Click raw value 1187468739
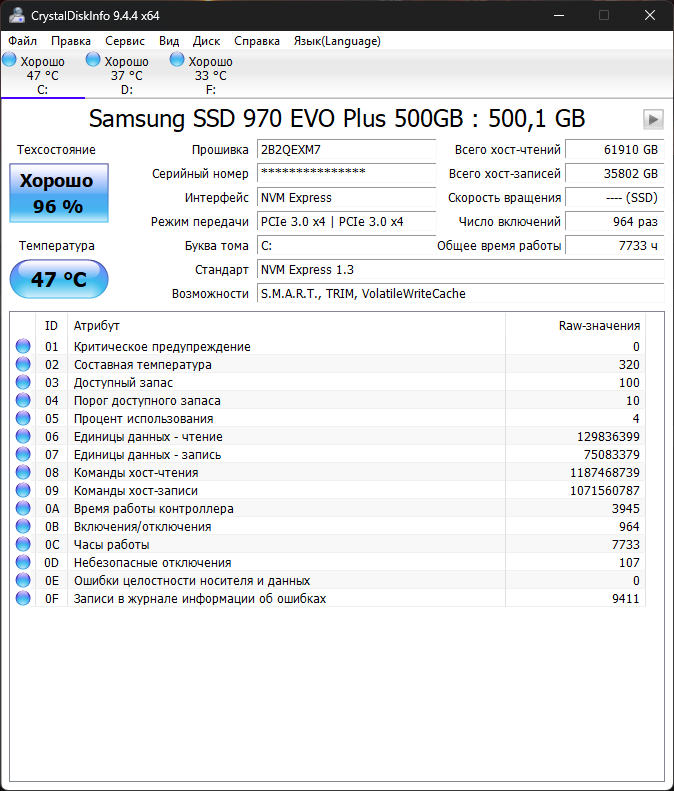This screenshot has height=791, width=674. pos(605,473)
